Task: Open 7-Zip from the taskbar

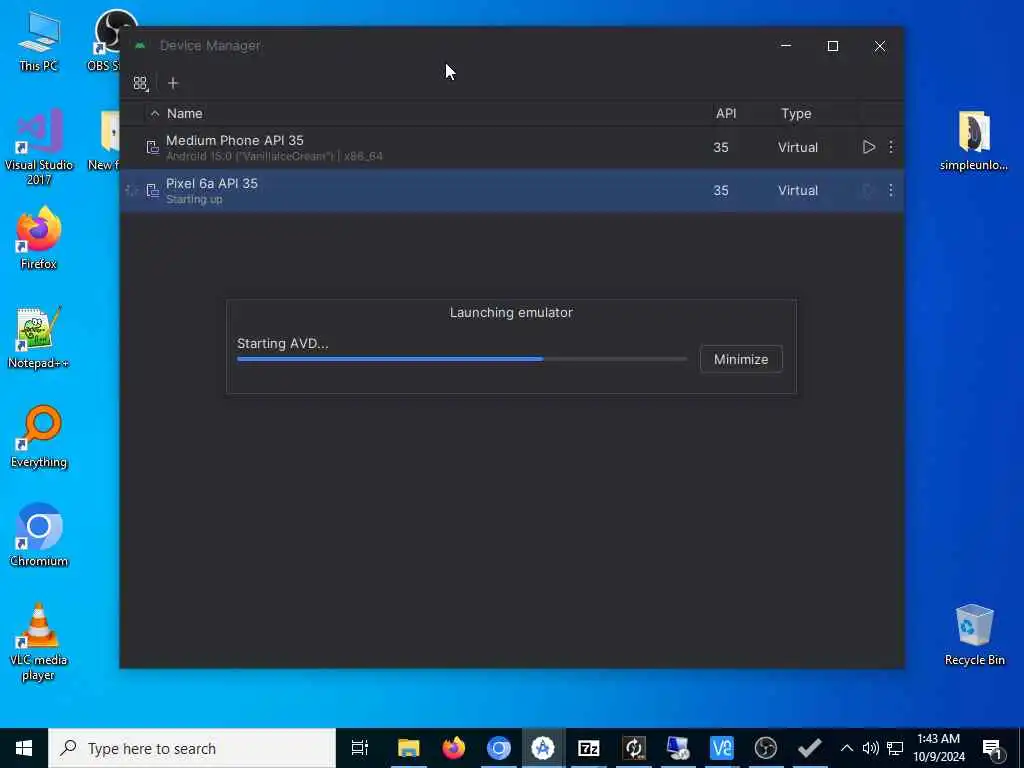Action: [588, 748]
